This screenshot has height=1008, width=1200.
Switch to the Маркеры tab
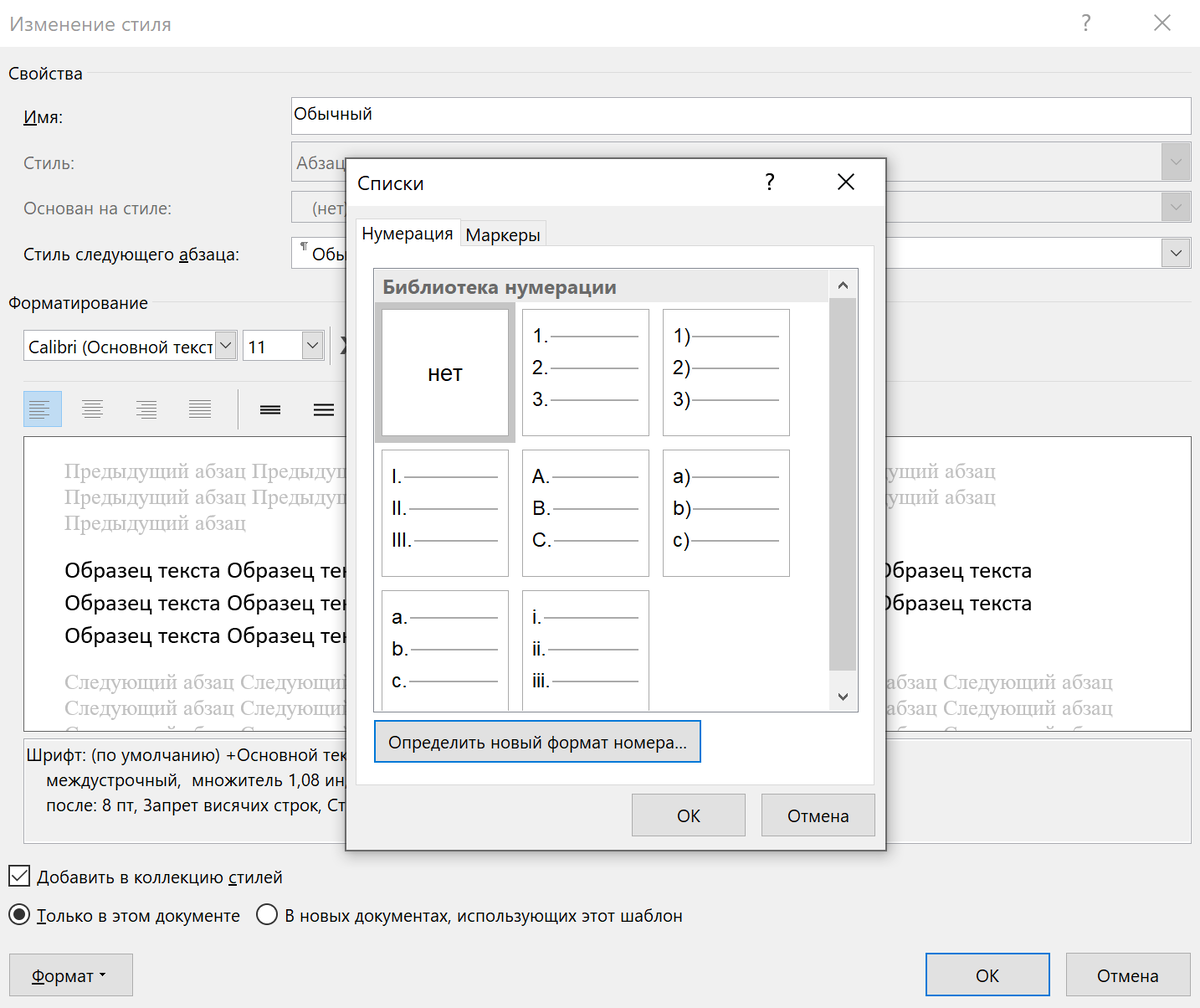click(503, 232)
